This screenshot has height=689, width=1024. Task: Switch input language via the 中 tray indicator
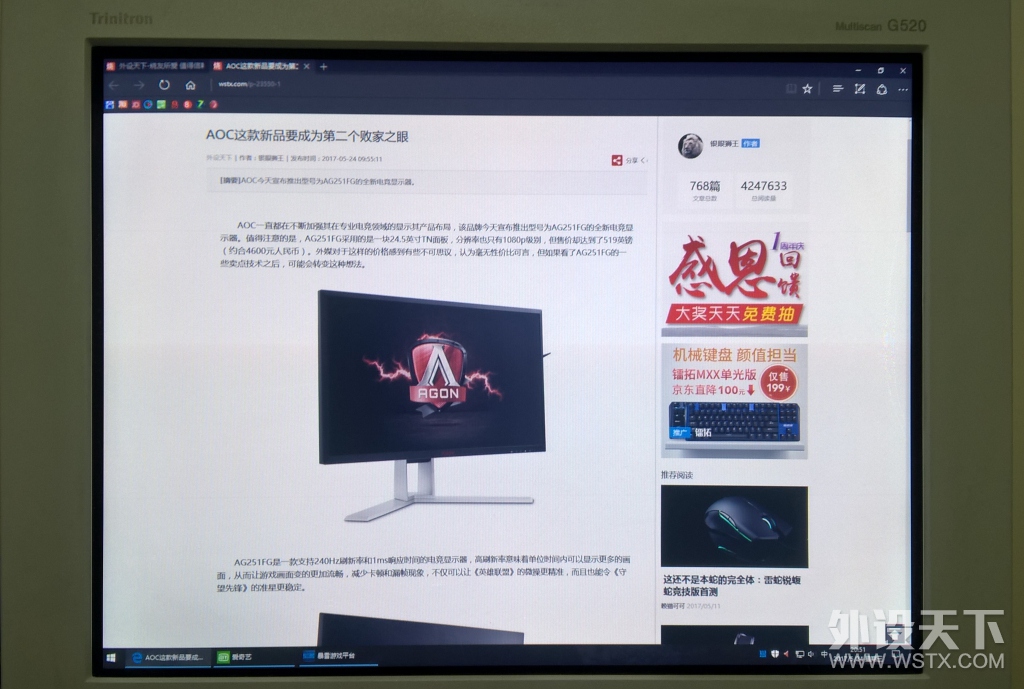tap(825, 656)
